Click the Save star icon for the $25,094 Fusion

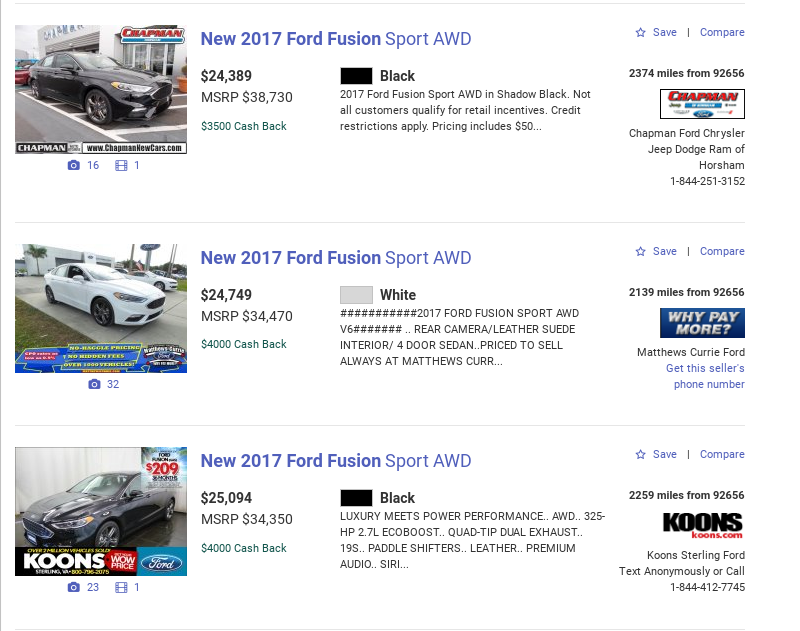coord(640,455)
